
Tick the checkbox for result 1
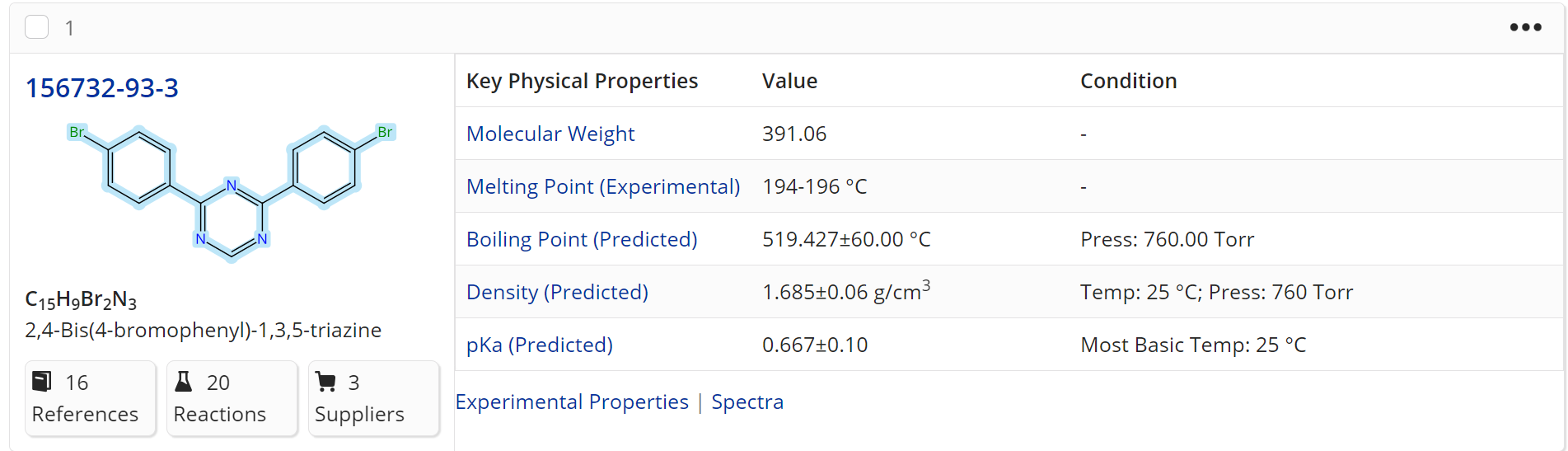37,27
